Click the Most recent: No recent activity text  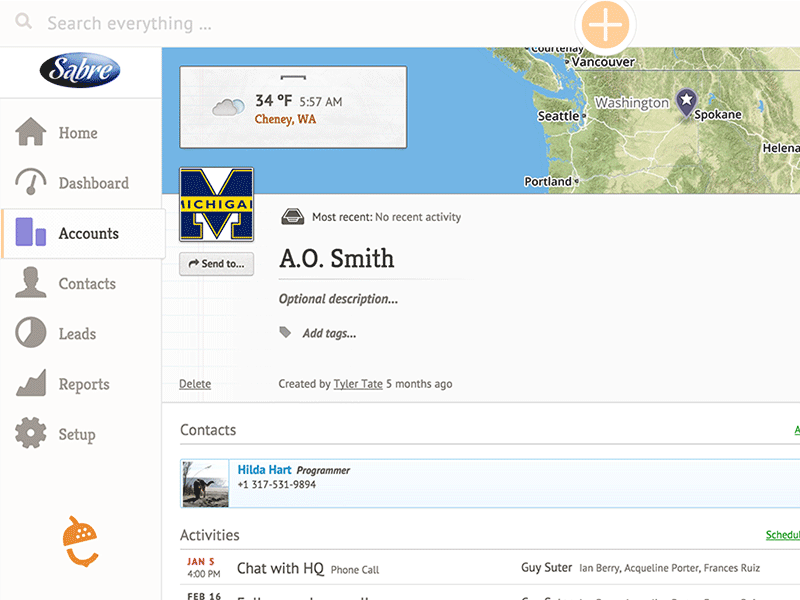click(386, 217)
